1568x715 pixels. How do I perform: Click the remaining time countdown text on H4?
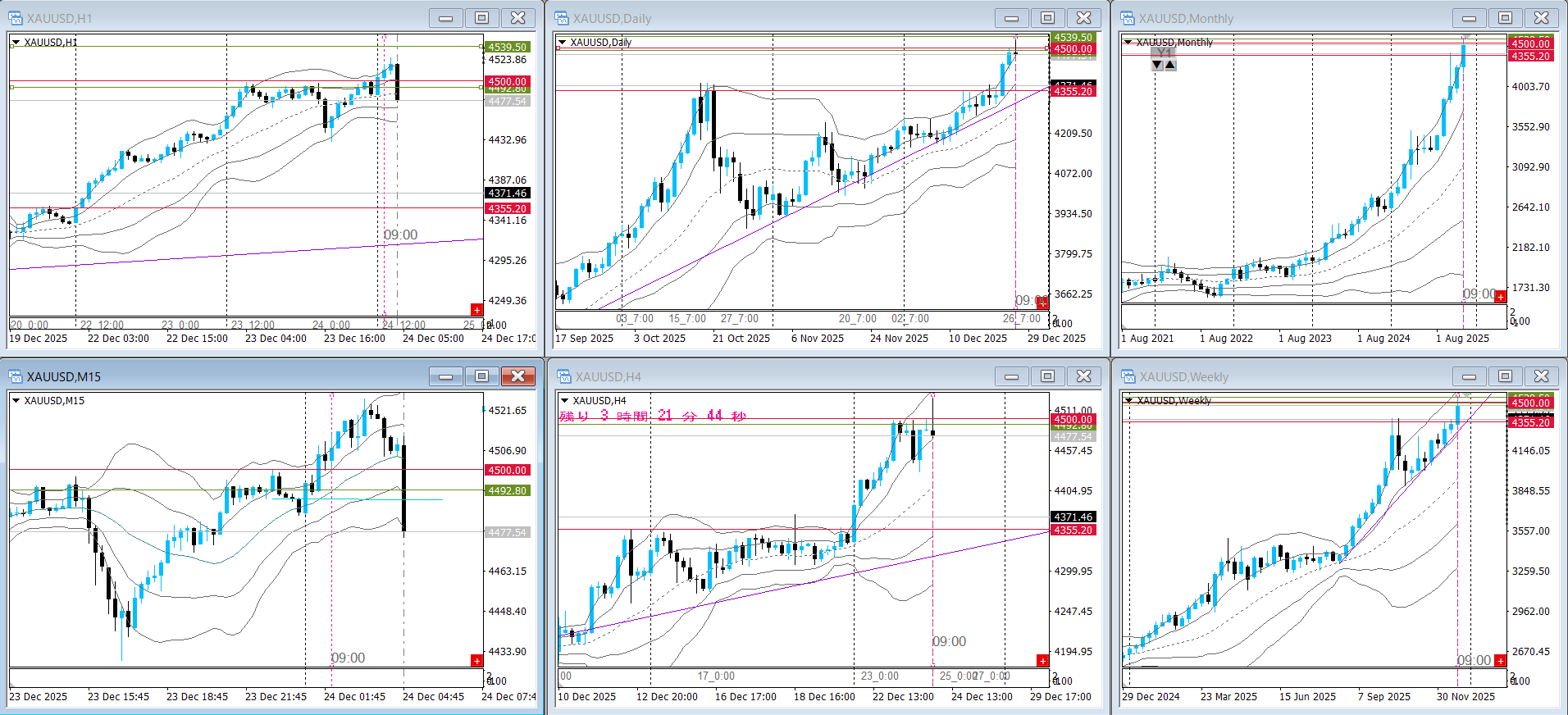[x=653, y=416]
